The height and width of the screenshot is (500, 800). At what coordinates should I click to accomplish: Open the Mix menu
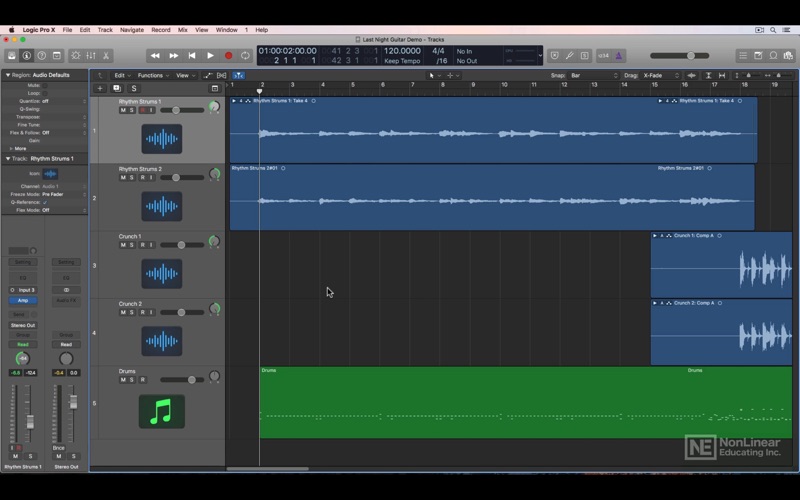[x=183, y=30]
